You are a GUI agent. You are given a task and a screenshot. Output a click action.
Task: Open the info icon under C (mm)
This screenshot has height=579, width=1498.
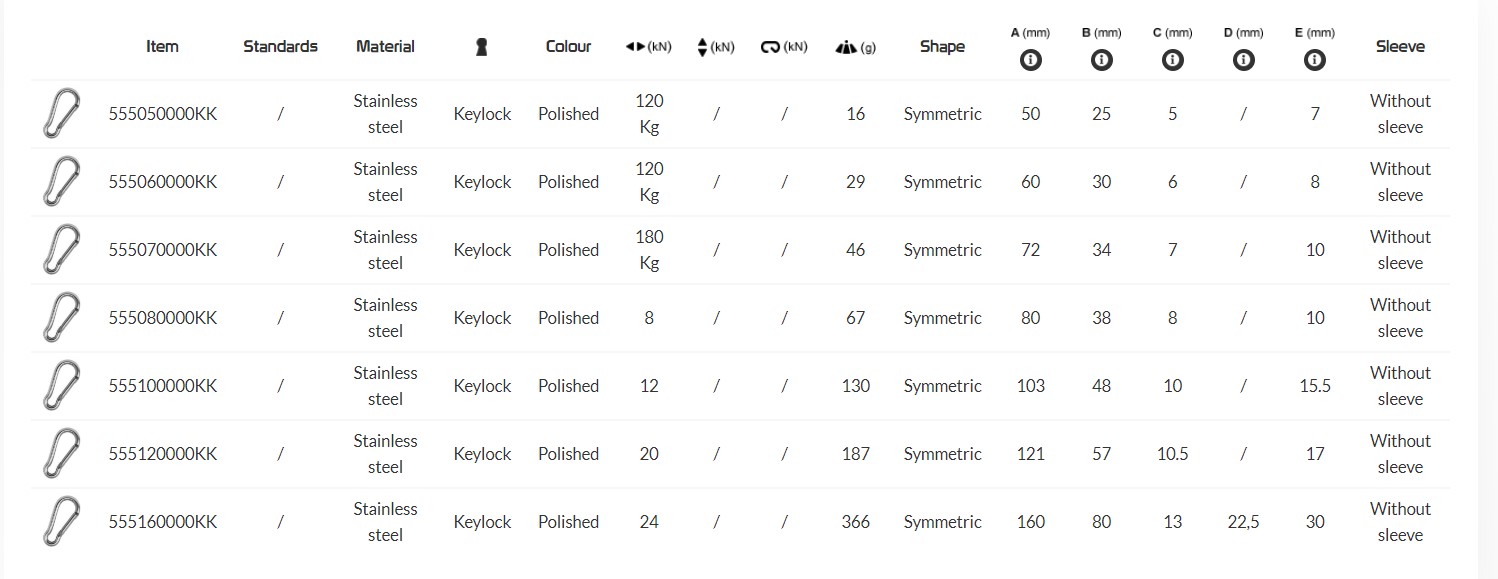point(1172,60)
